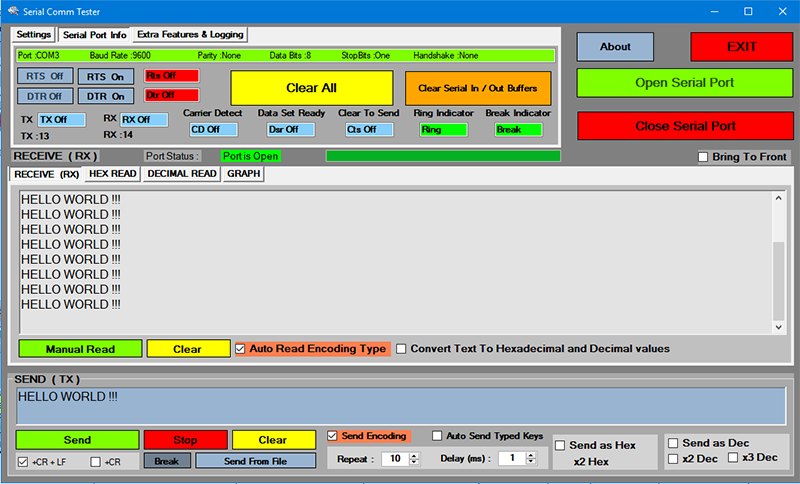
Task: Switch to the HEX READ tab
Action: (x=112, y=174)
